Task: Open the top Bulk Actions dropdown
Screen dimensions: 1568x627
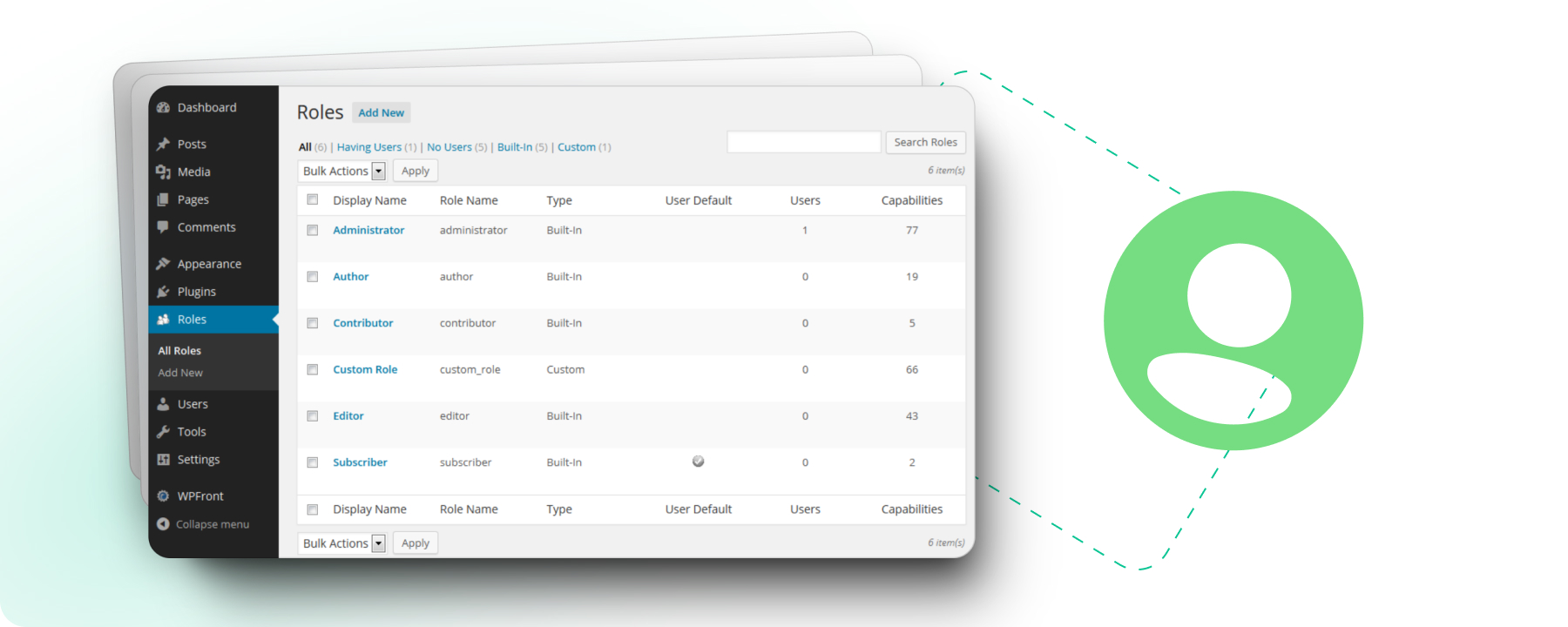Action: (341, 172)
